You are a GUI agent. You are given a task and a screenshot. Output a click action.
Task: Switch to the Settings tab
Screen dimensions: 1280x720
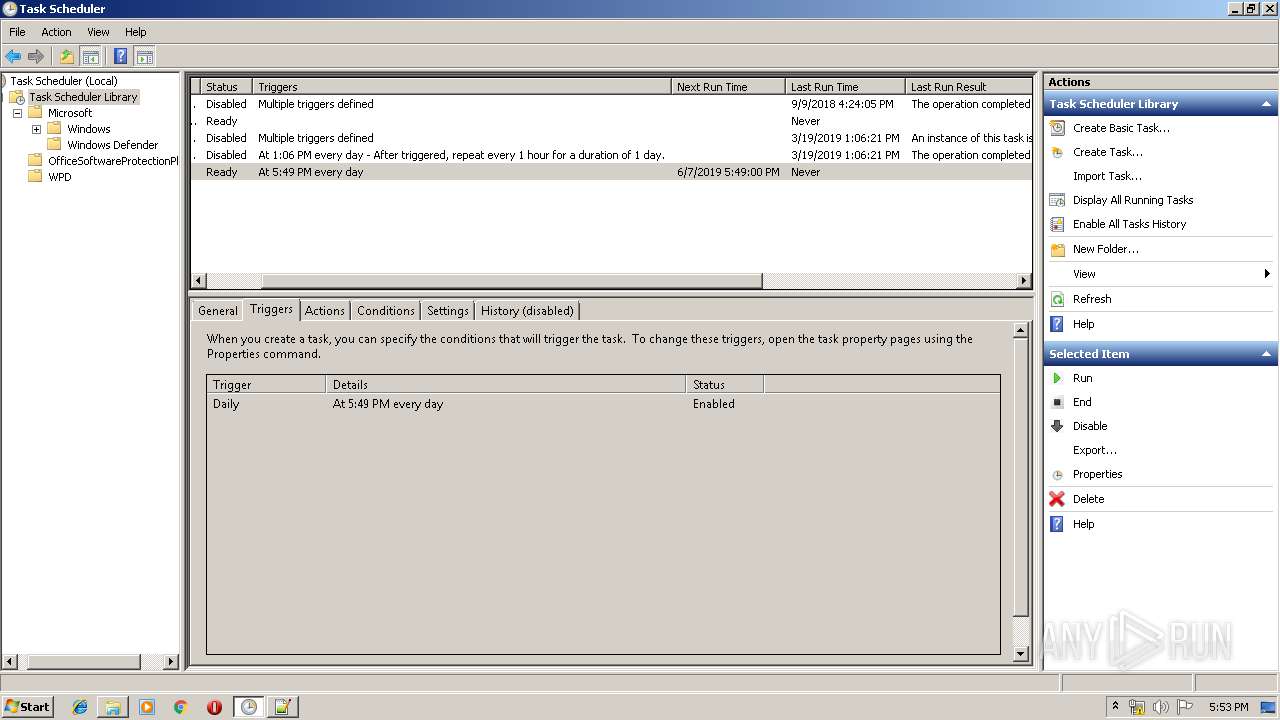point(448,311)
